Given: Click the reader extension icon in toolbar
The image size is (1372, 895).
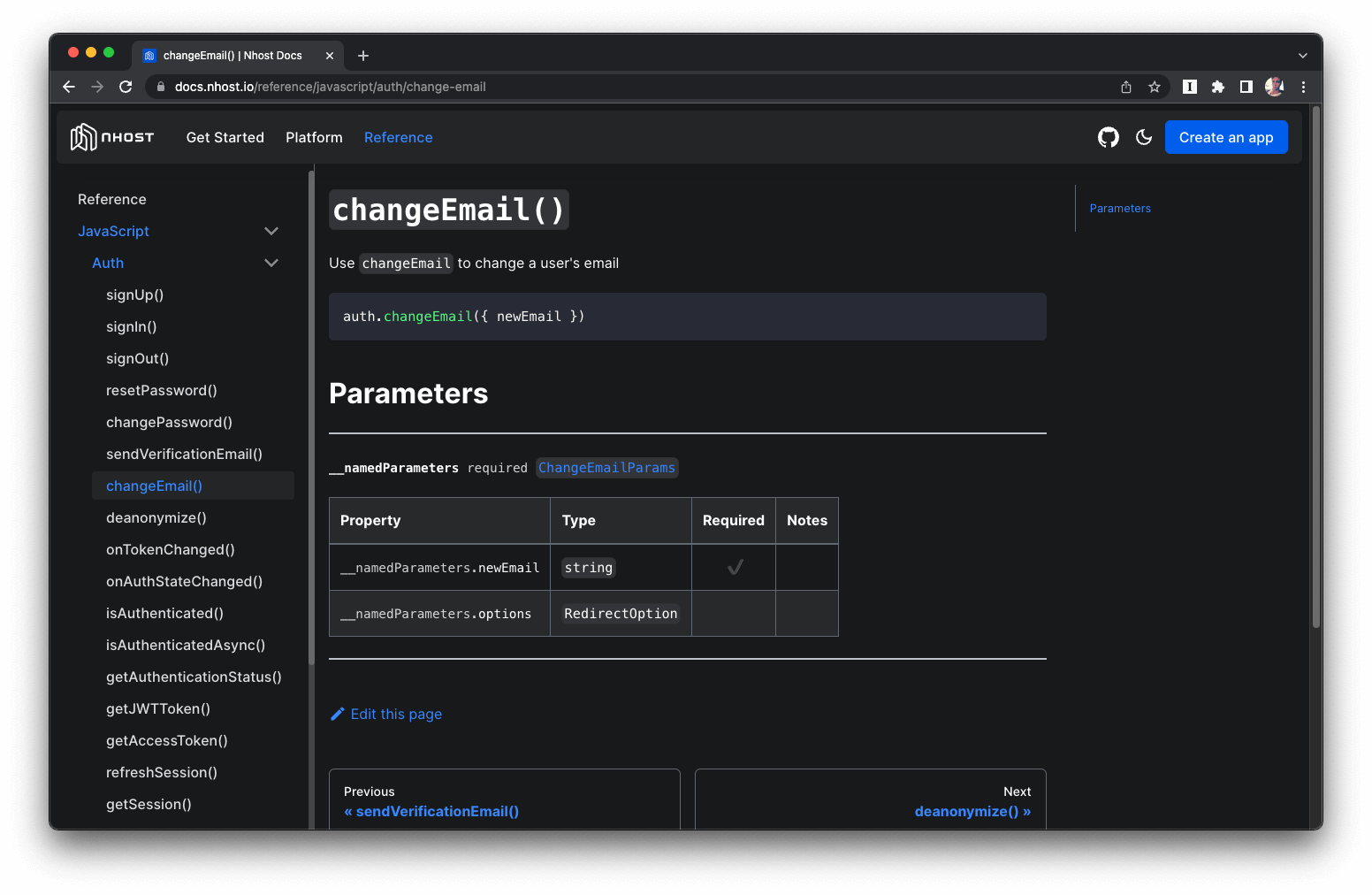Looking at the screenshot, I should 1190,87.
